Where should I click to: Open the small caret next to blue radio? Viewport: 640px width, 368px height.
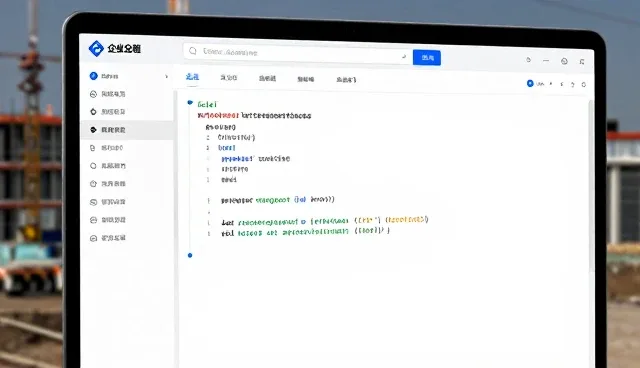click(551, 84)
